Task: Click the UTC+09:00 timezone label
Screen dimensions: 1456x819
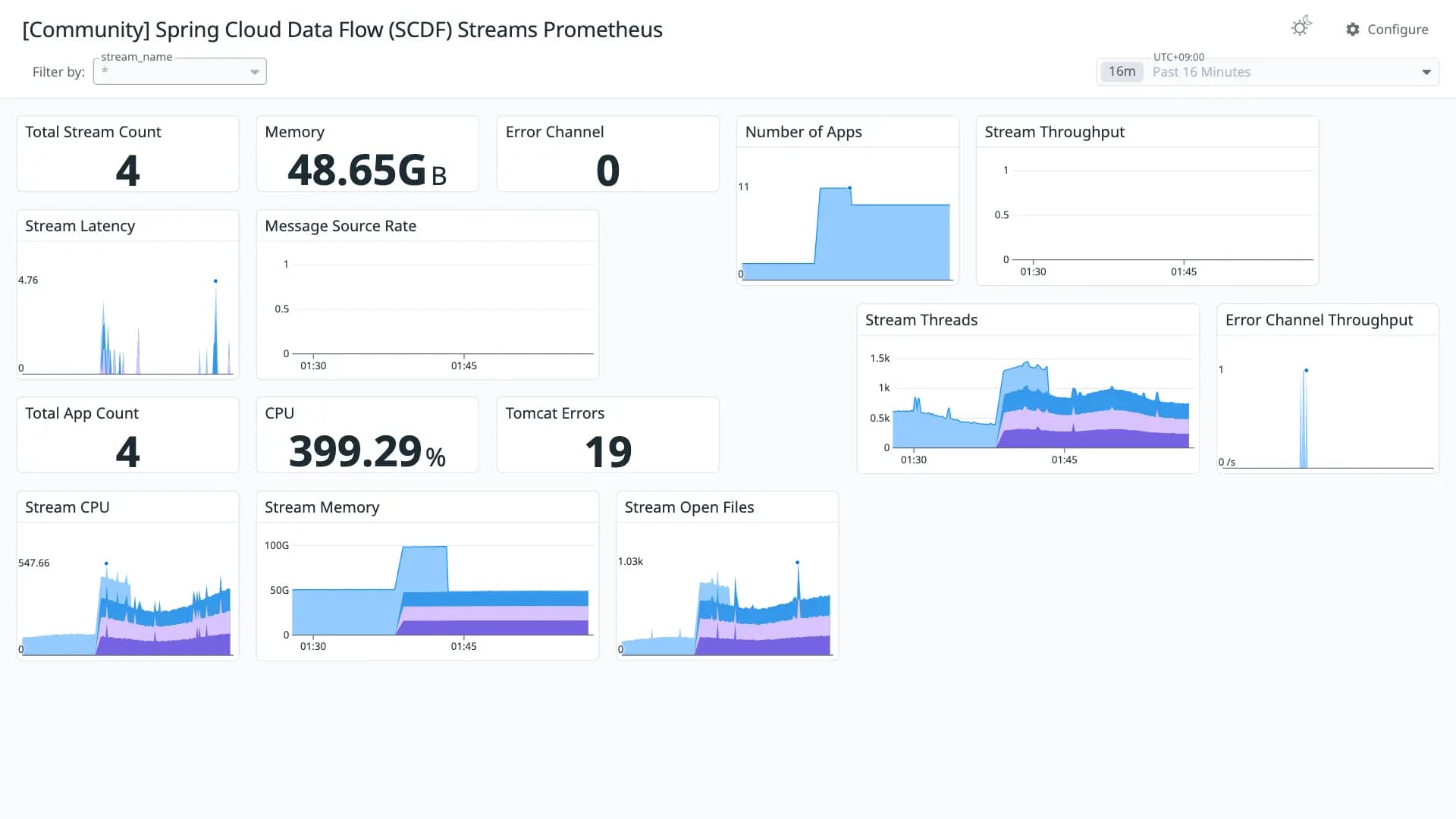Action: [1178, 57]
